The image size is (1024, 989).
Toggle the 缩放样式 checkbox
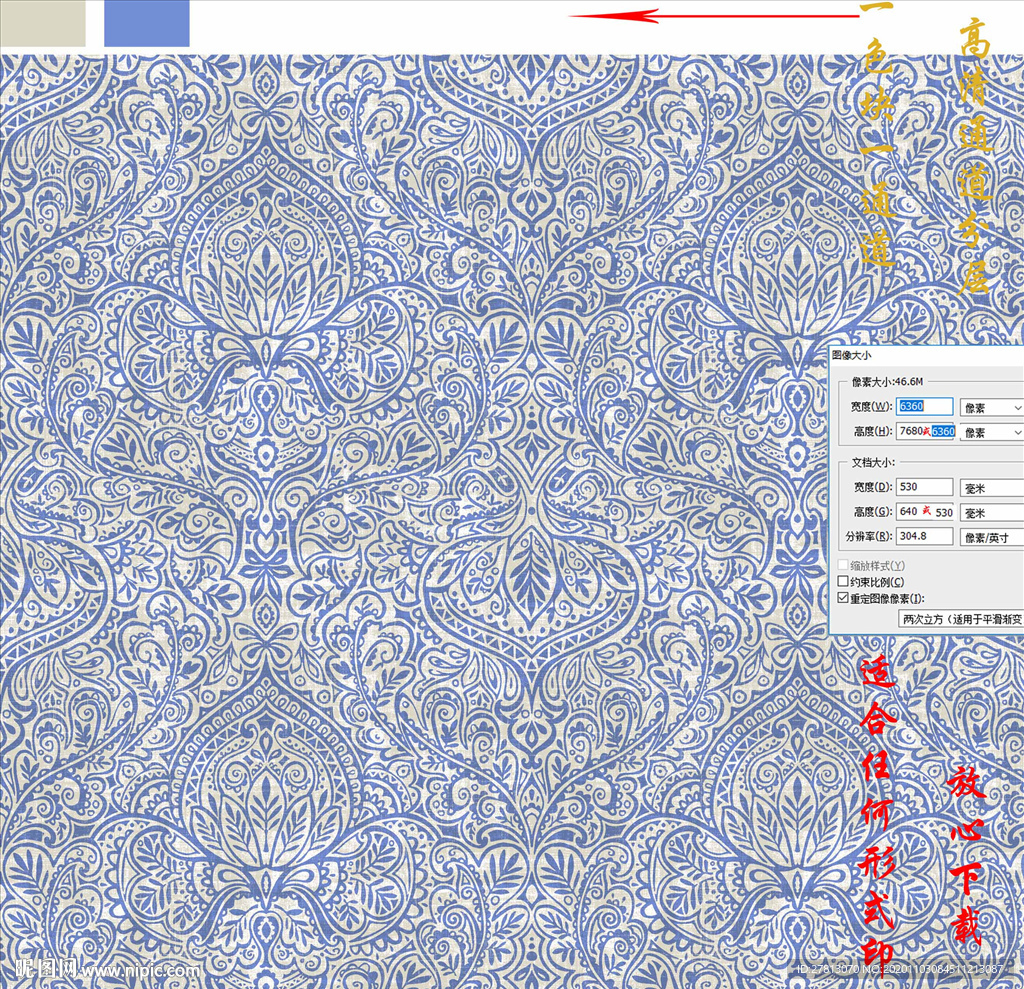pos(843,564)
